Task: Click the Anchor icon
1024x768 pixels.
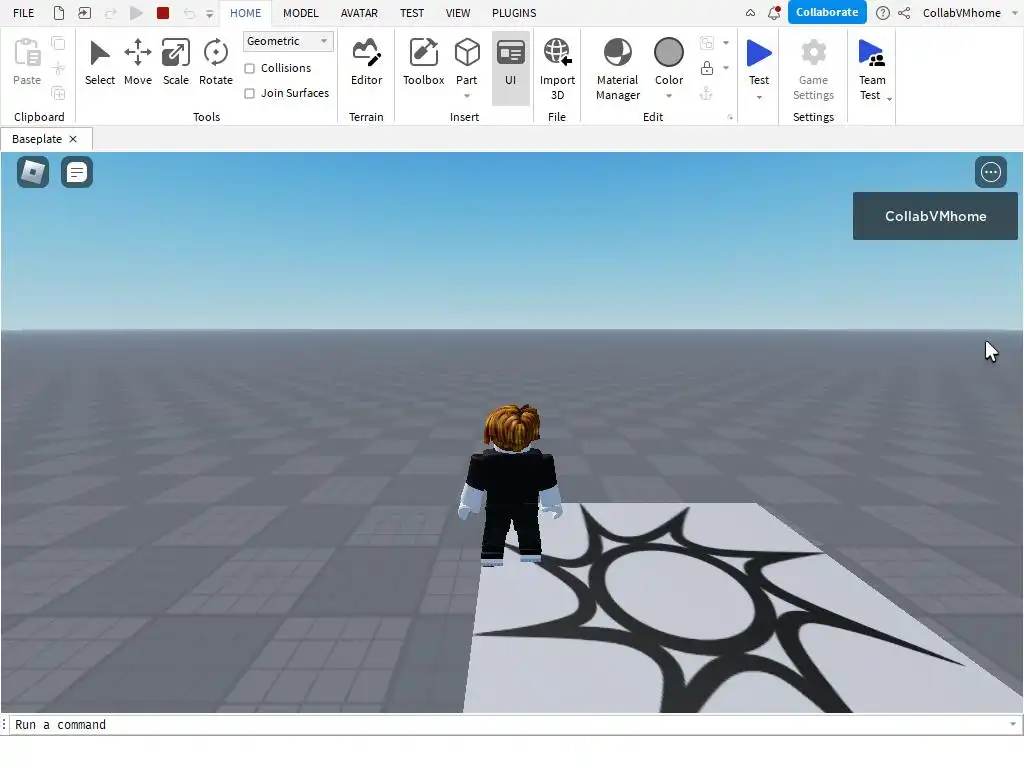Action: tap(706, 93)
